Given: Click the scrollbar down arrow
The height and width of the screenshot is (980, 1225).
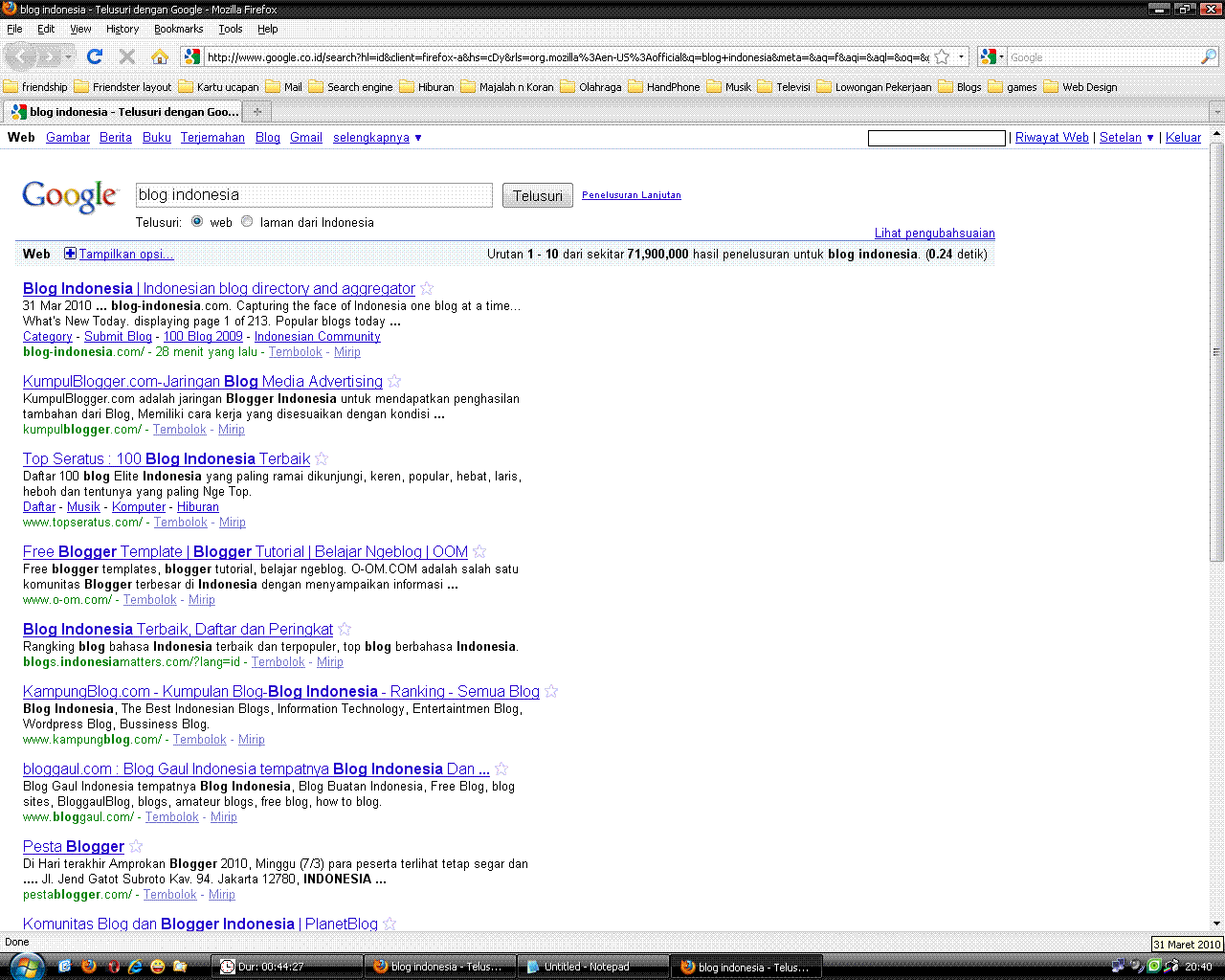Looking at the screenshot, I should point(1217,924).
